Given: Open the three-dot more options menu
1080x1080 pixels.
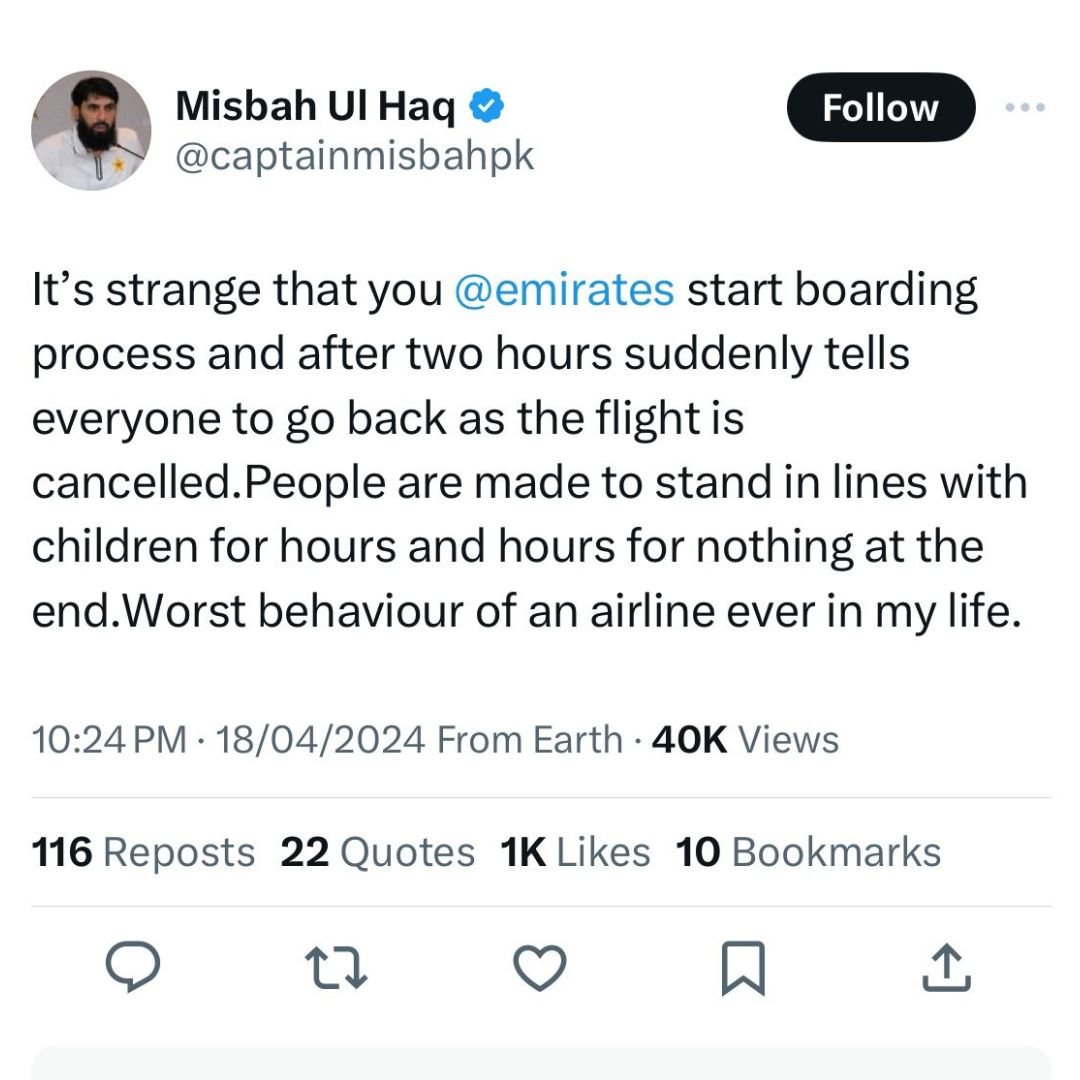Looking at the screenshot, I should coord(1027,107).
